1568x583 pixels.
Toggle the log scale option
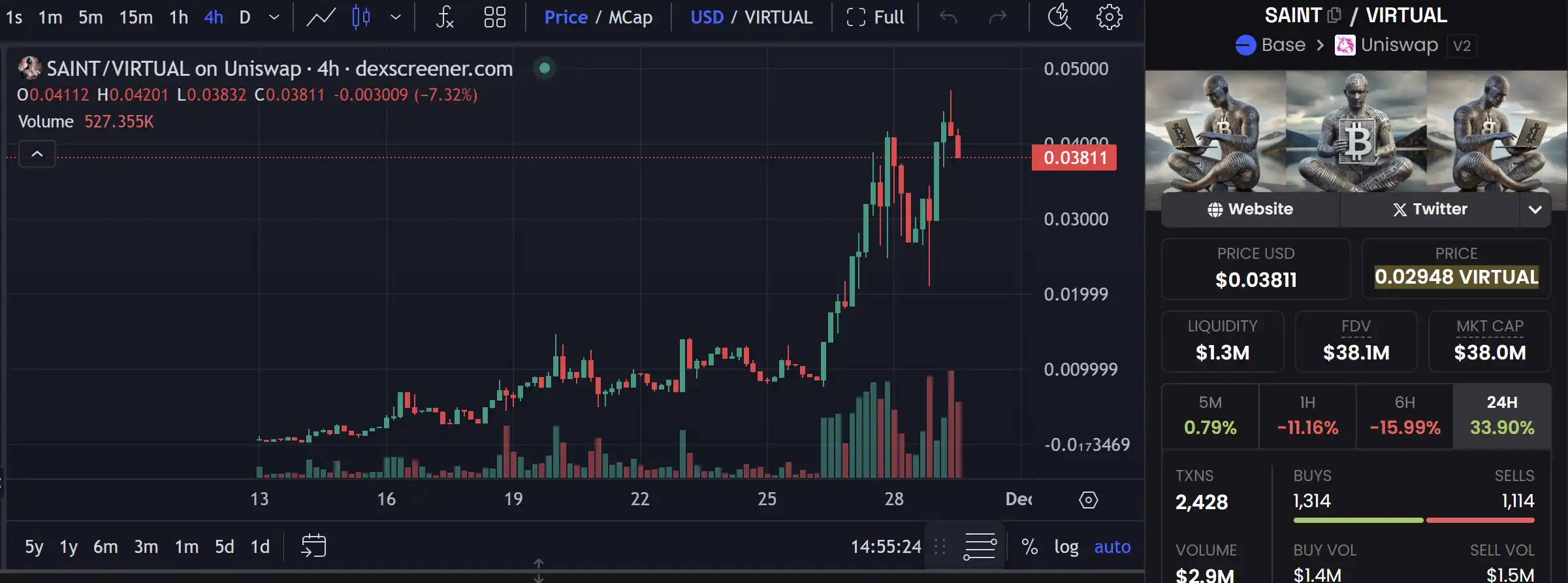(1066, 546)
